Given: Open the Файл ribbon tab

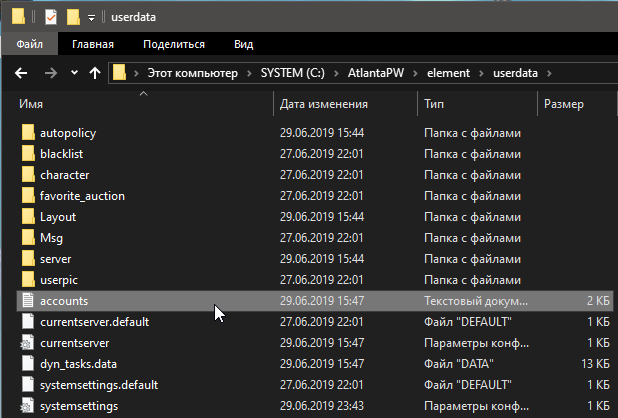Looking at the screenshot, I should coord(30,44).
